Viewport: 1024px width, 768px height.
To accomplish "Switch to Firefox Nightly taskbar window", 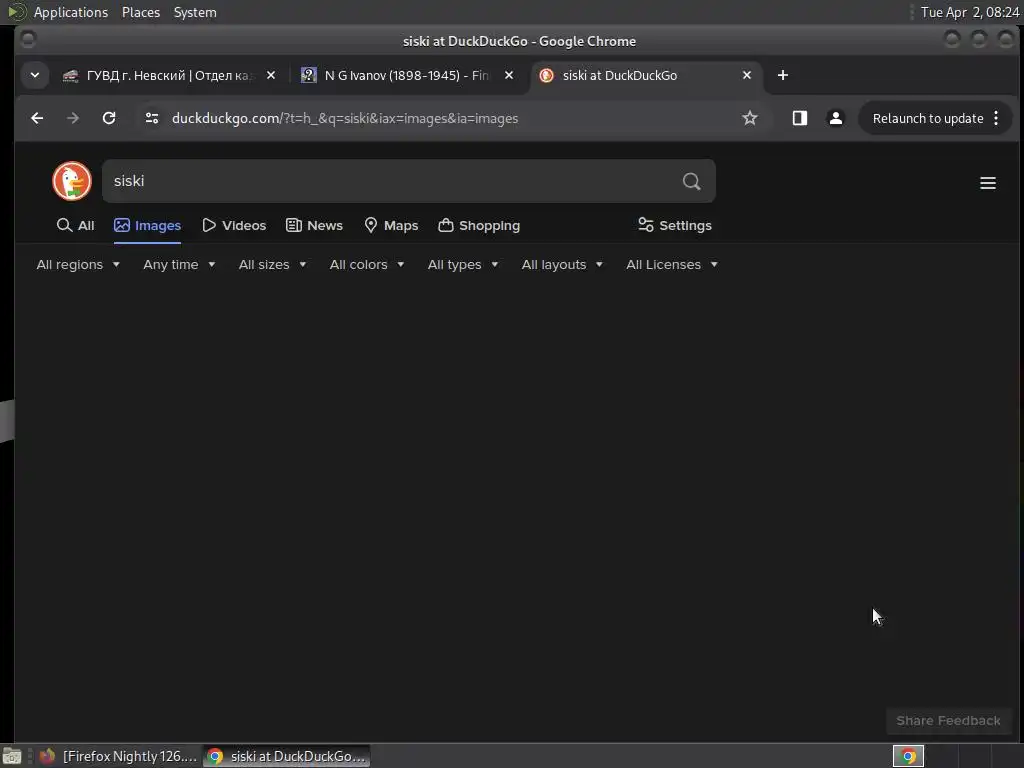I will click(118, 756).
